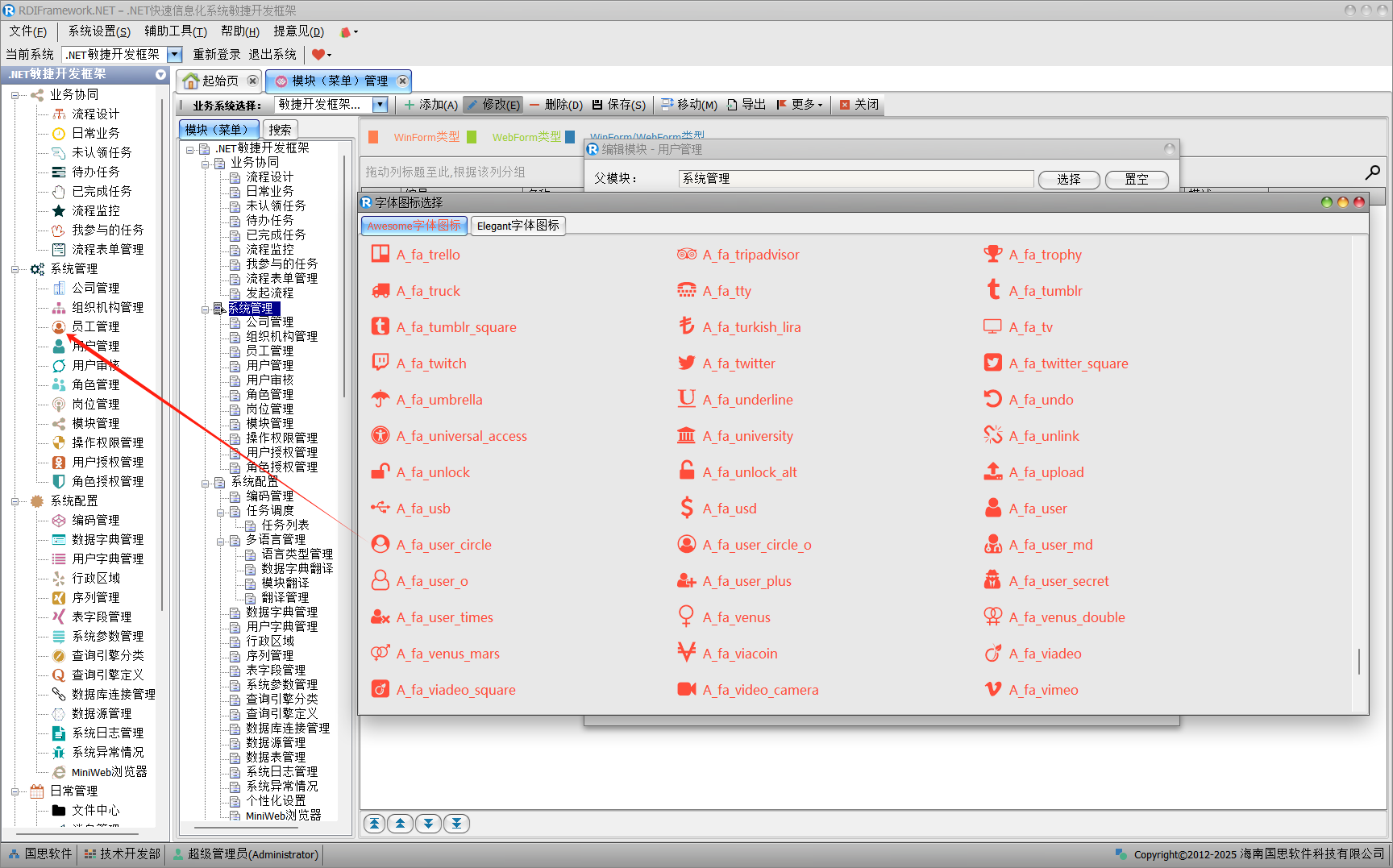The image size is (1393, 868).
Task: Click the 选择 button for parent module
Action: 1069,179
